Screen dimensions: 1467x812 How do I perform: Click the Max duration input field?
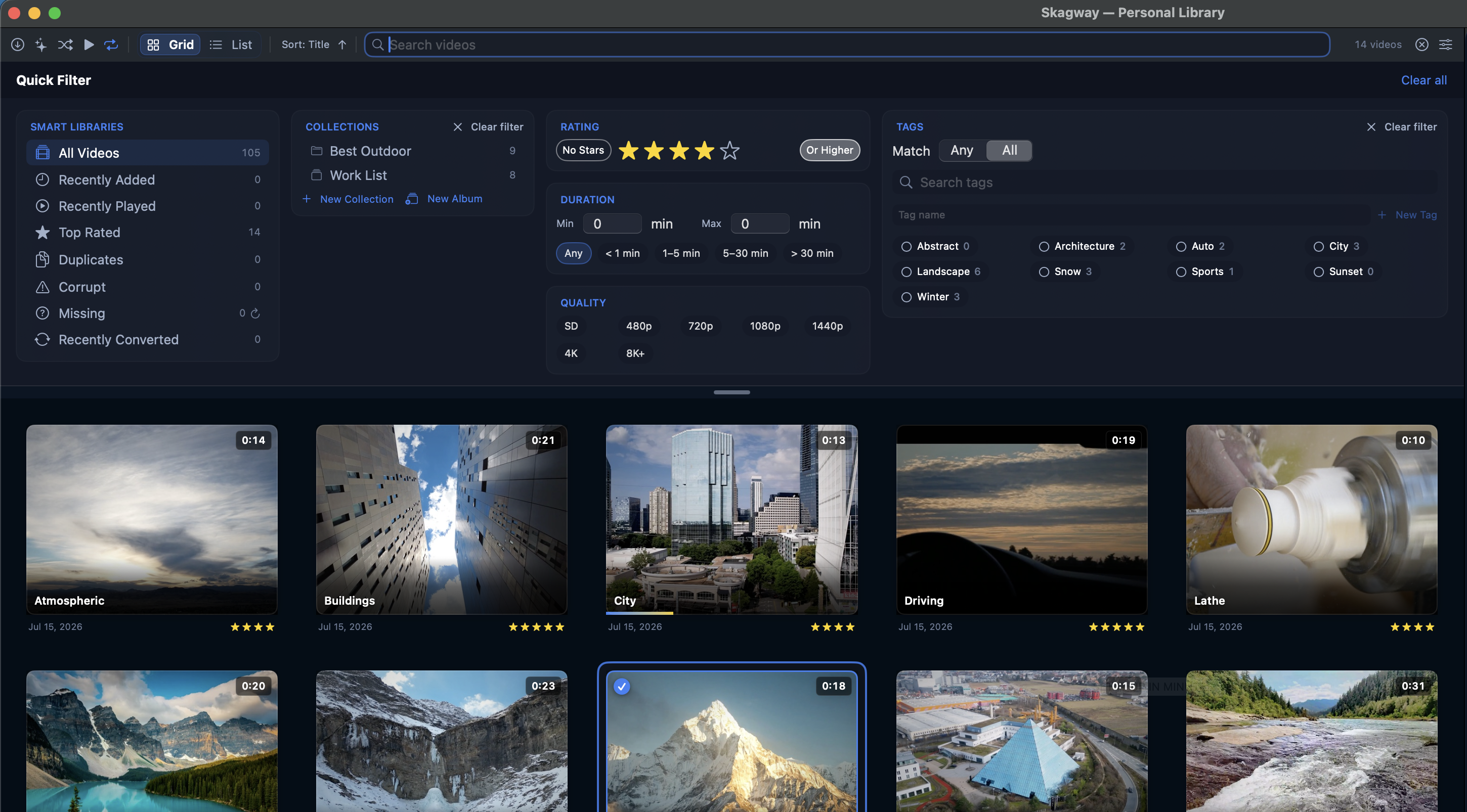click(760, 223)
